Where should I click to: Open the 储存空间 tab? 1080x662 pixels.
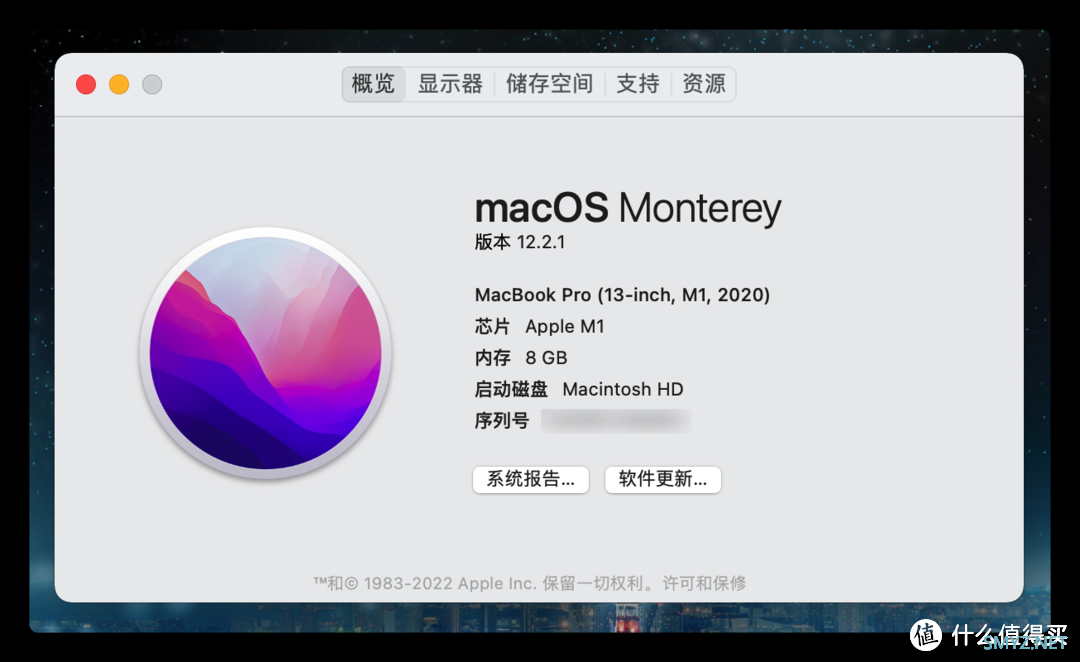(550, 84)
